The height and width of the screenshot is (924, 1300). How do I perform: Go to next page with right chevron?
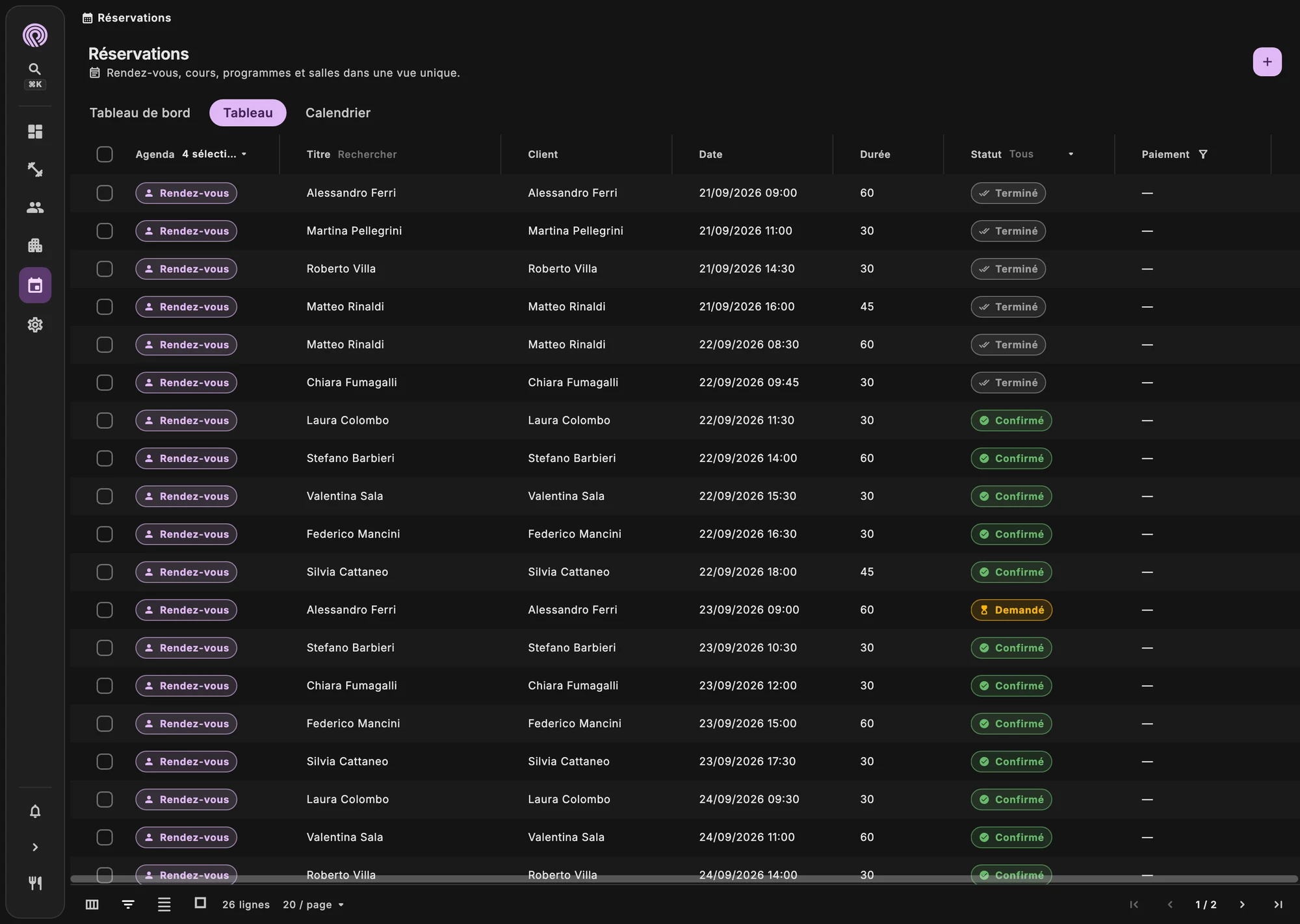point(1242,905)
